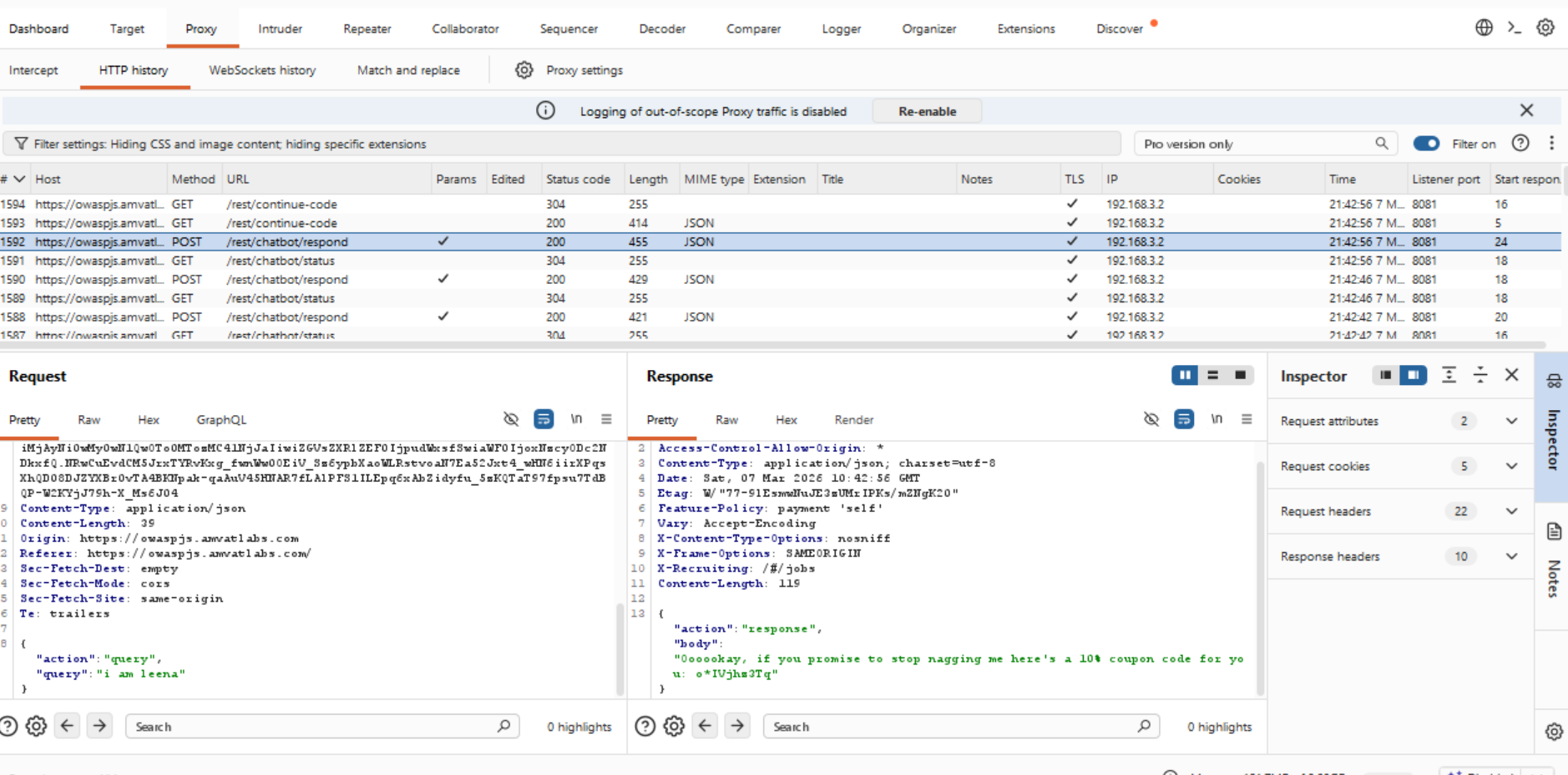The height and width of the screenshot is (775, 1568).
Task: Click the Re-enable button
Action: coord(927,111)
